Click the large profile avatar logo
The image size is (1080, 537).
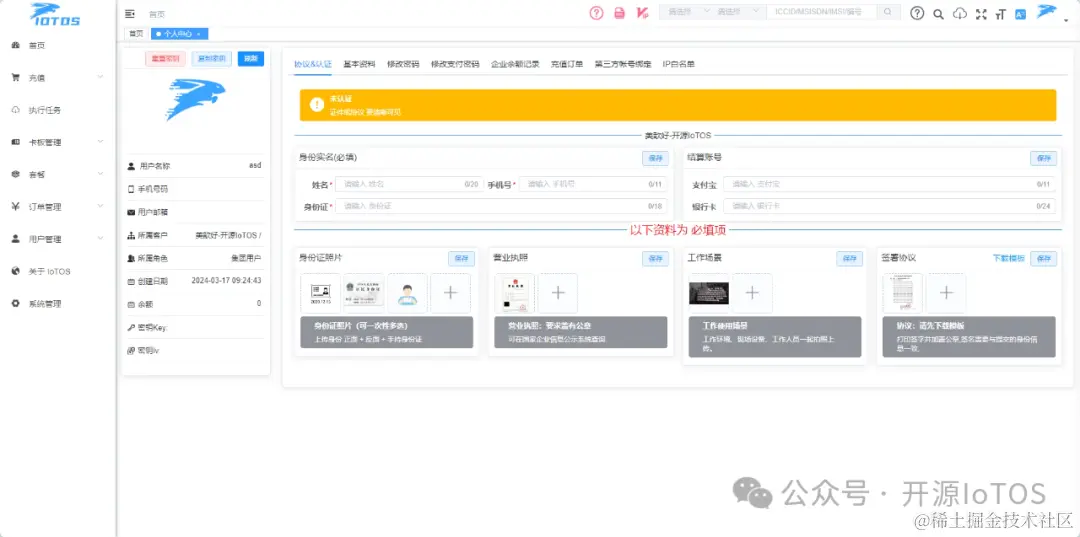tap(197, 99)
